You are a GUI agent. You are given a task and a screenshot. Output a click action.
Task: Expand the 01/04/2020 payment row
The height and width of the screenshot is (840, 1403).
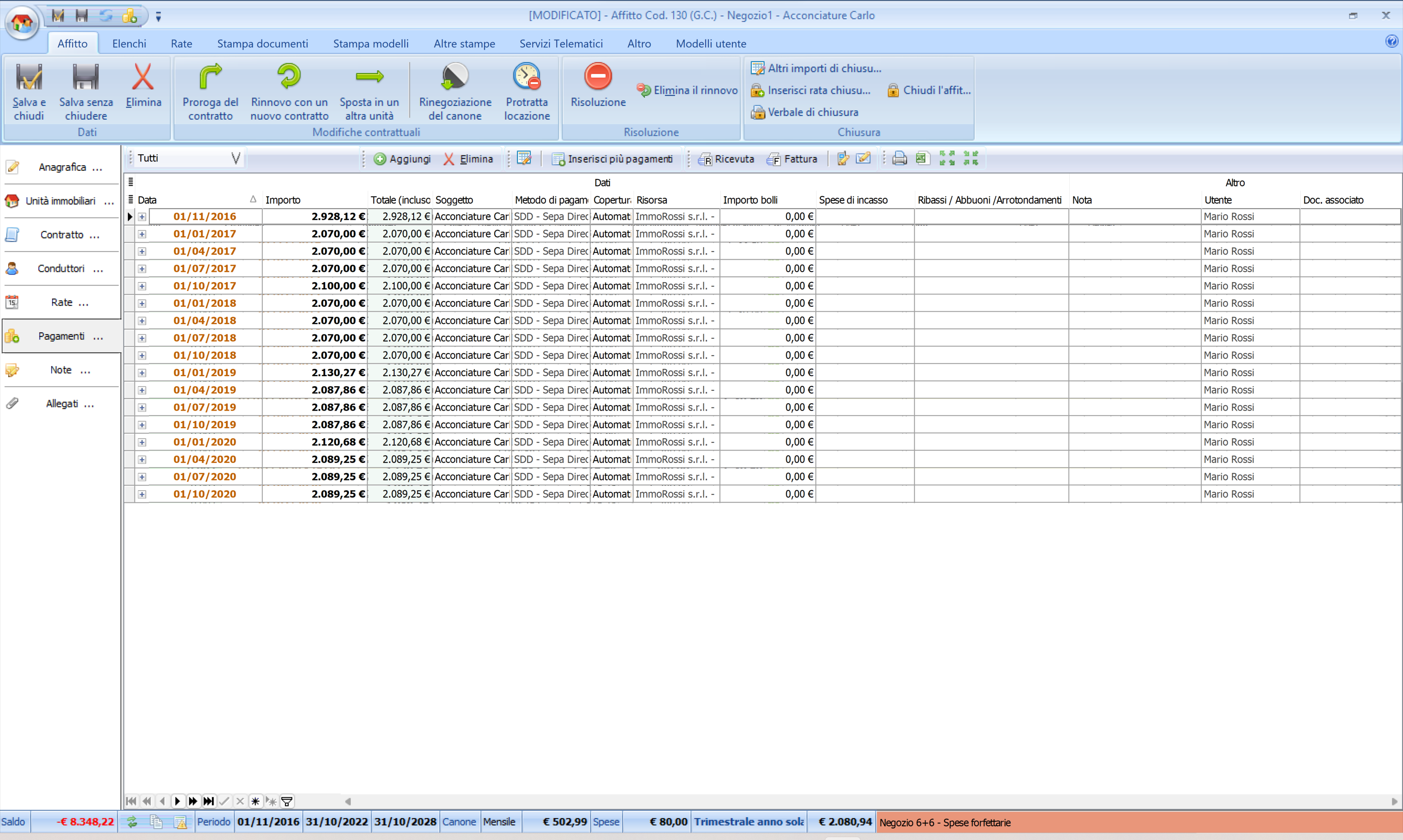coord(142,460)
